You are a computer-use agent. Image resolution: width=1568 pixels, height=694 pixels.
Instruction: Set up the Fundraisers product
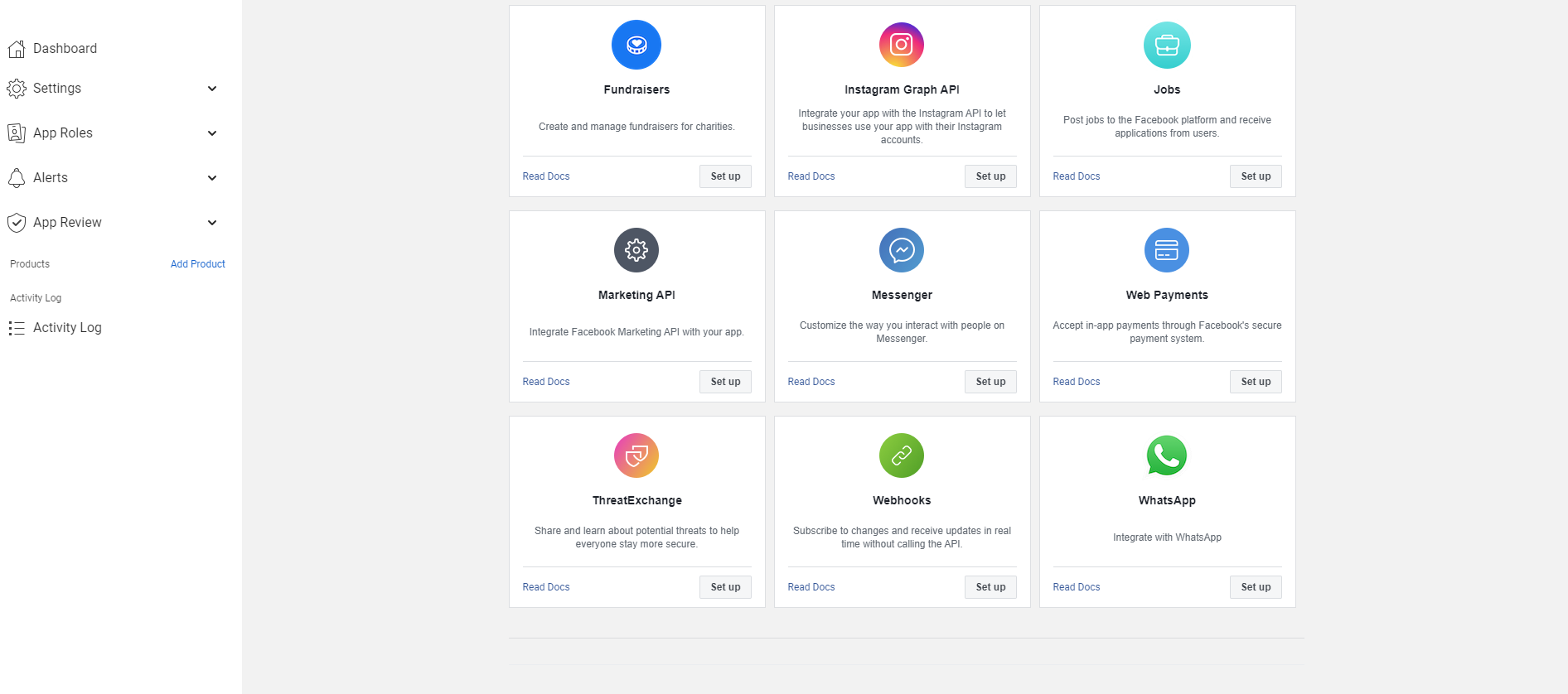pyautogui.click(x=725, y=176)
